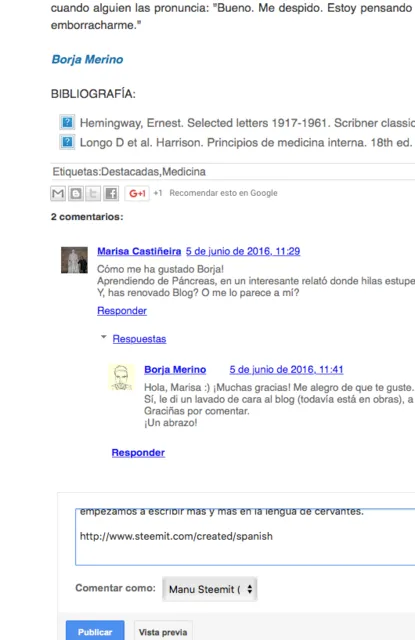Open comment permalink 5 de junio 11:29
The width and height of the screenshot is (415, 640).
click(243, 251)
